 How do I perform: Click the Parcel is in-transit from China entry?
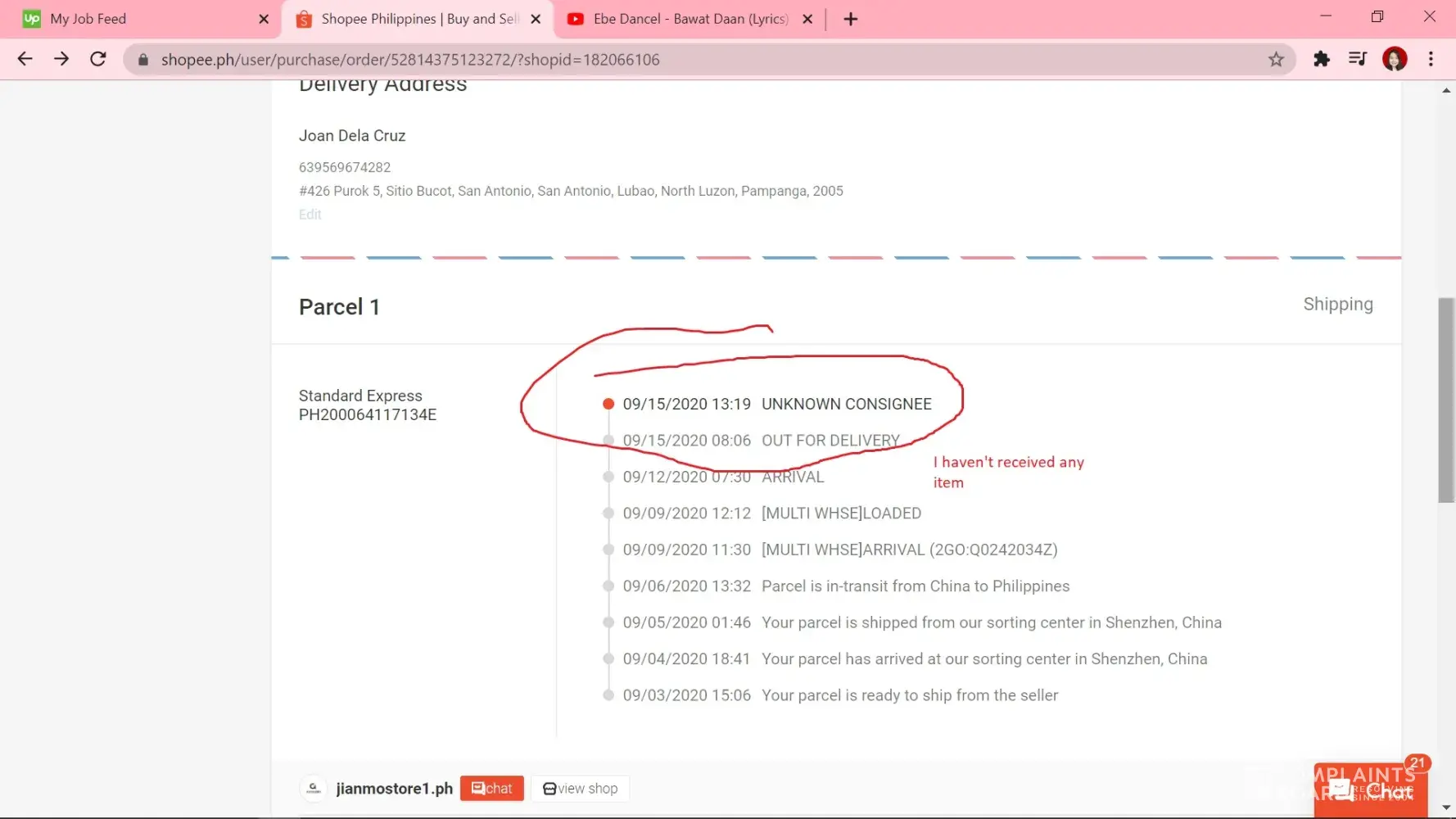916,586
